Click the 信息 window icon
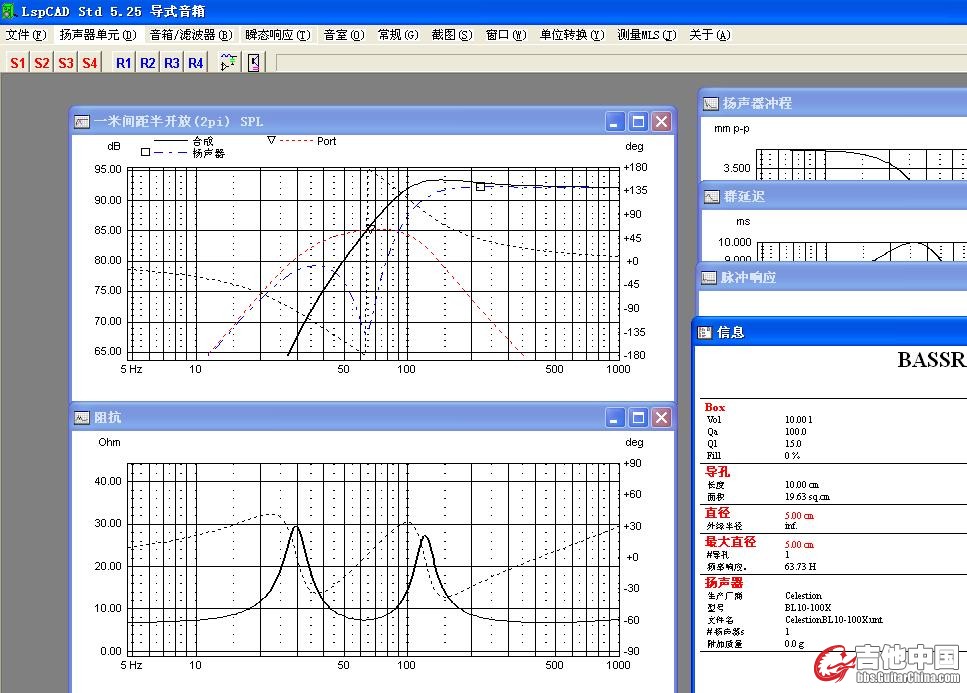Image resolution: width=967 pixels, height=693 pixels. click(704, 333)
